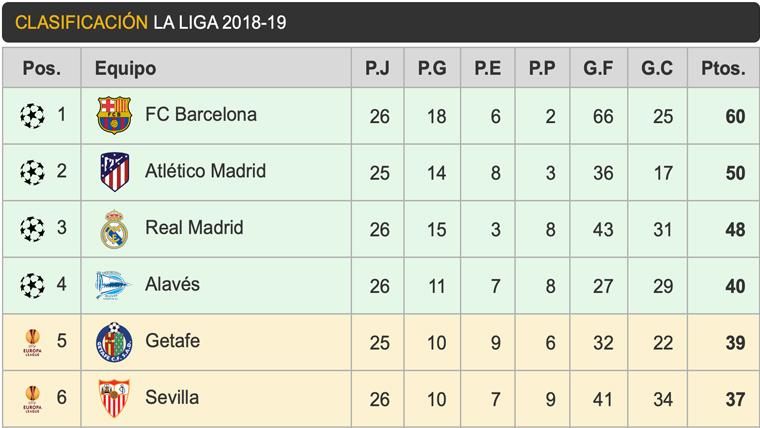This screenshot has height=428, width=760.
Task: Select the Pos. column header
Action: (41, 69)
